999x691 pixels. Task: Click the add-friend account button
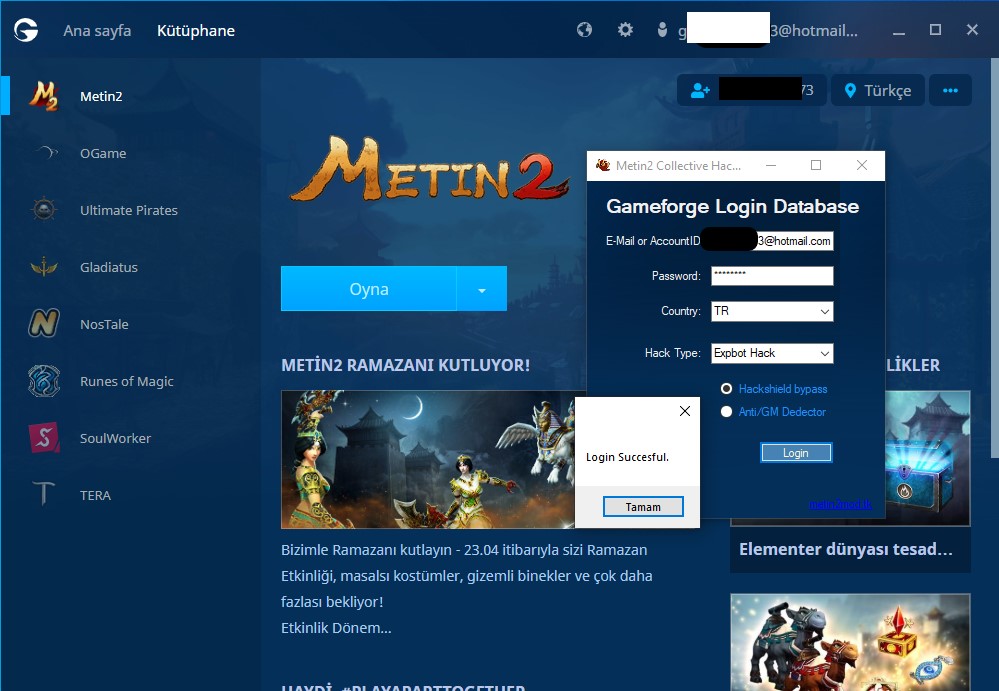click(x=752, y=90)
